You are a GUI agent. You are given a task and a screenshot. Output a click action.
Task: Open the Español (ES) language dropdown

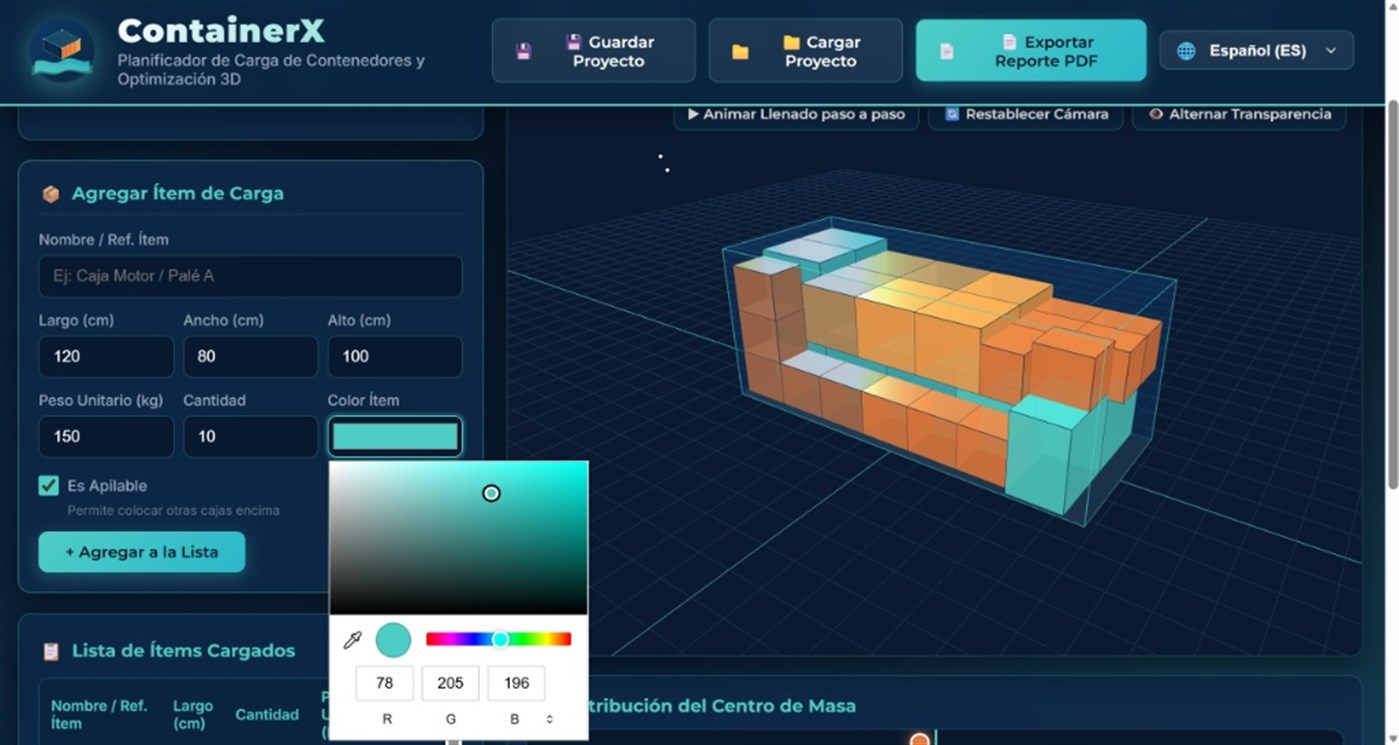(x=1257, y=51)
